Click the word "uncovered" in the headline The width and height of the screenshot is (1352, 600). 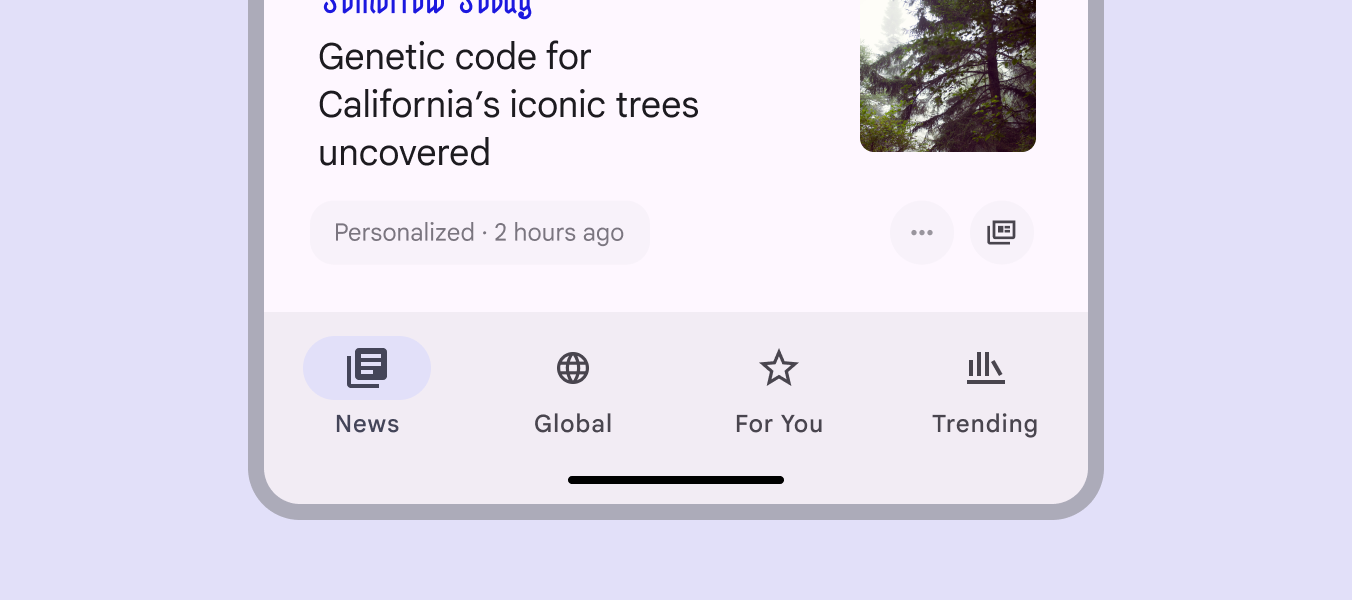[x=404, y=153]
